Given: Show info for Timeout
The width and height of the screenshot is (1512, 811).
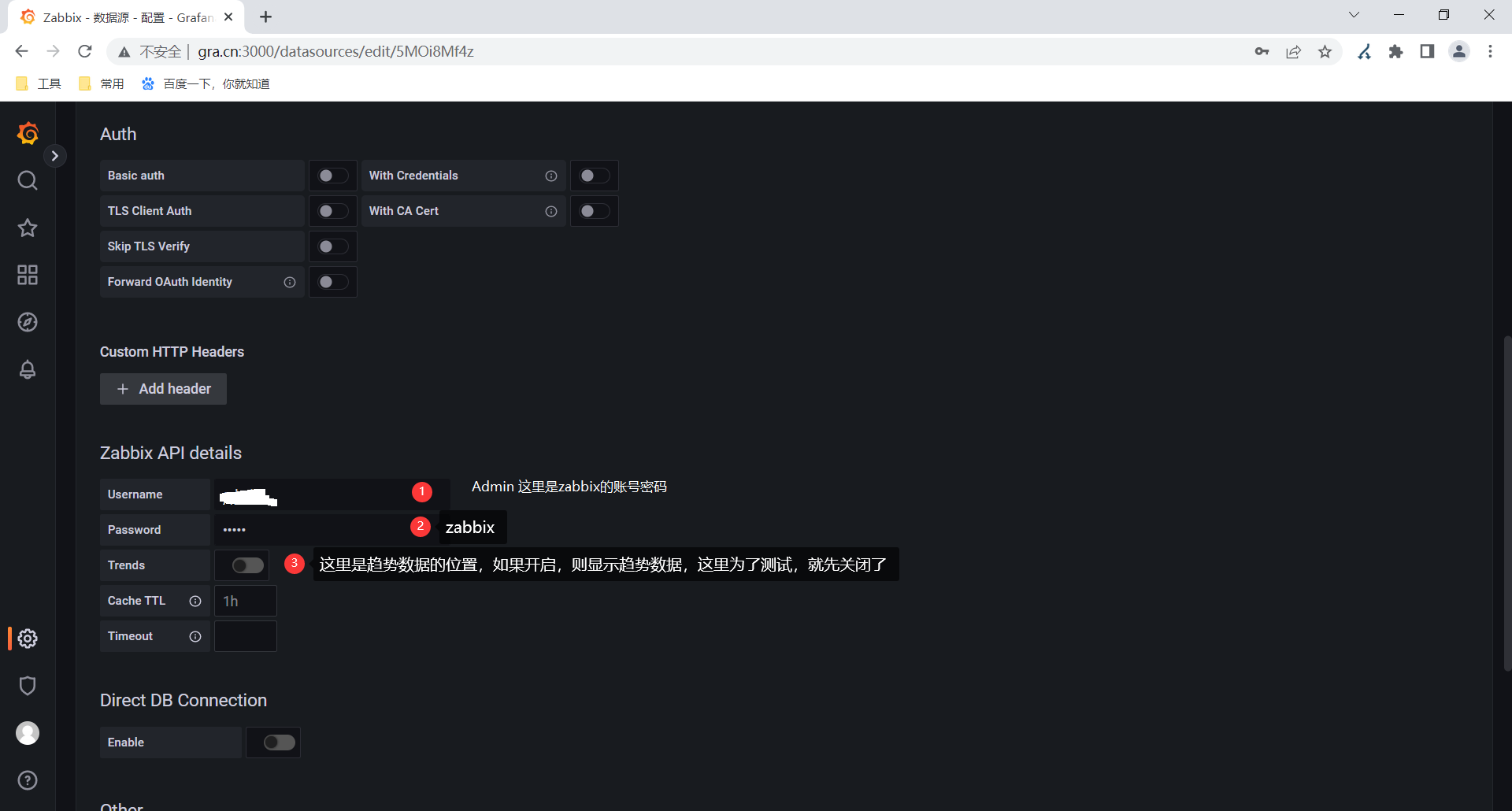Looking at the screenshot, I should [195, 637].
